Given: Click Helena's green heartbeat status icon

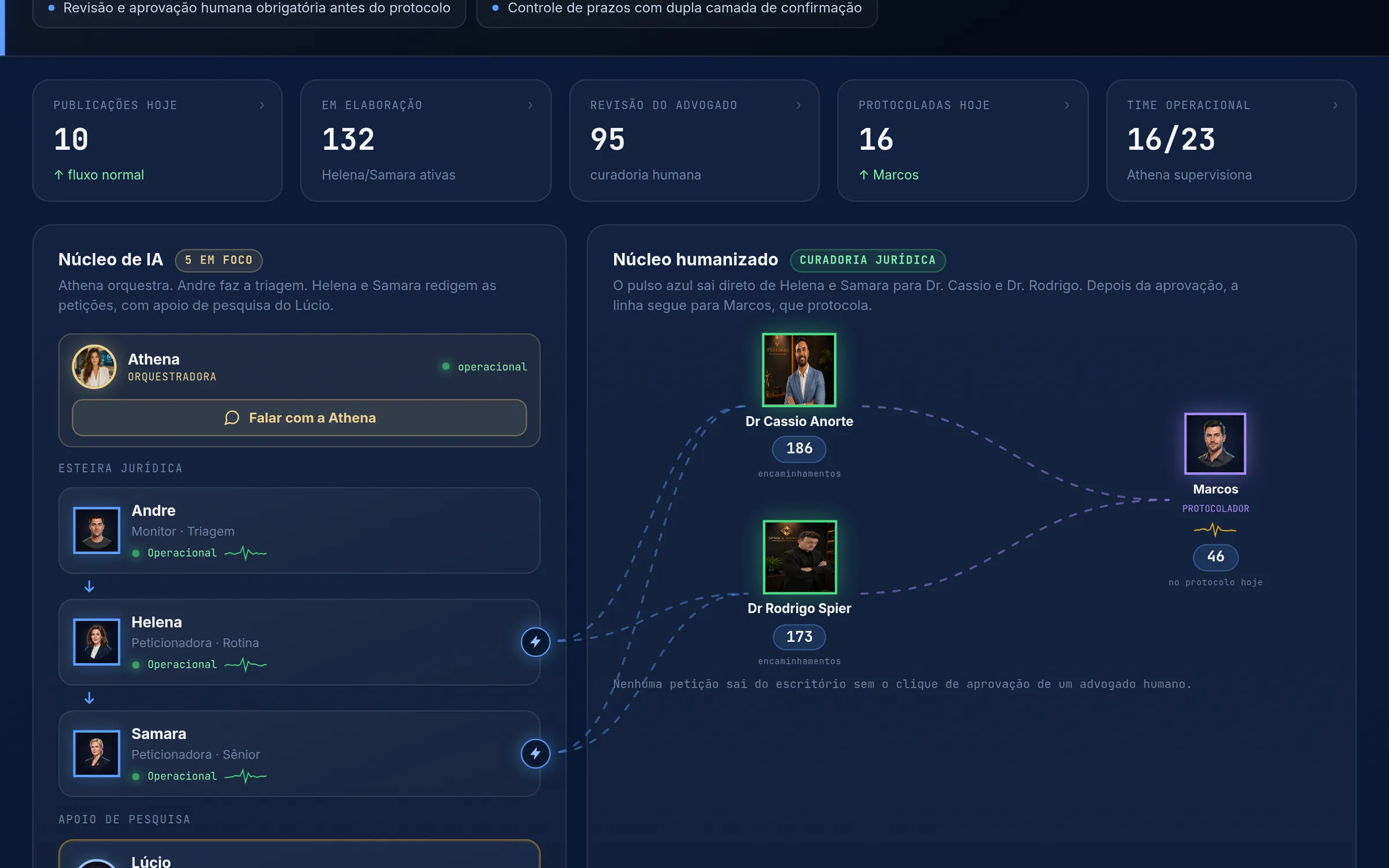Looking at the screenshot, I should (245, 665).
